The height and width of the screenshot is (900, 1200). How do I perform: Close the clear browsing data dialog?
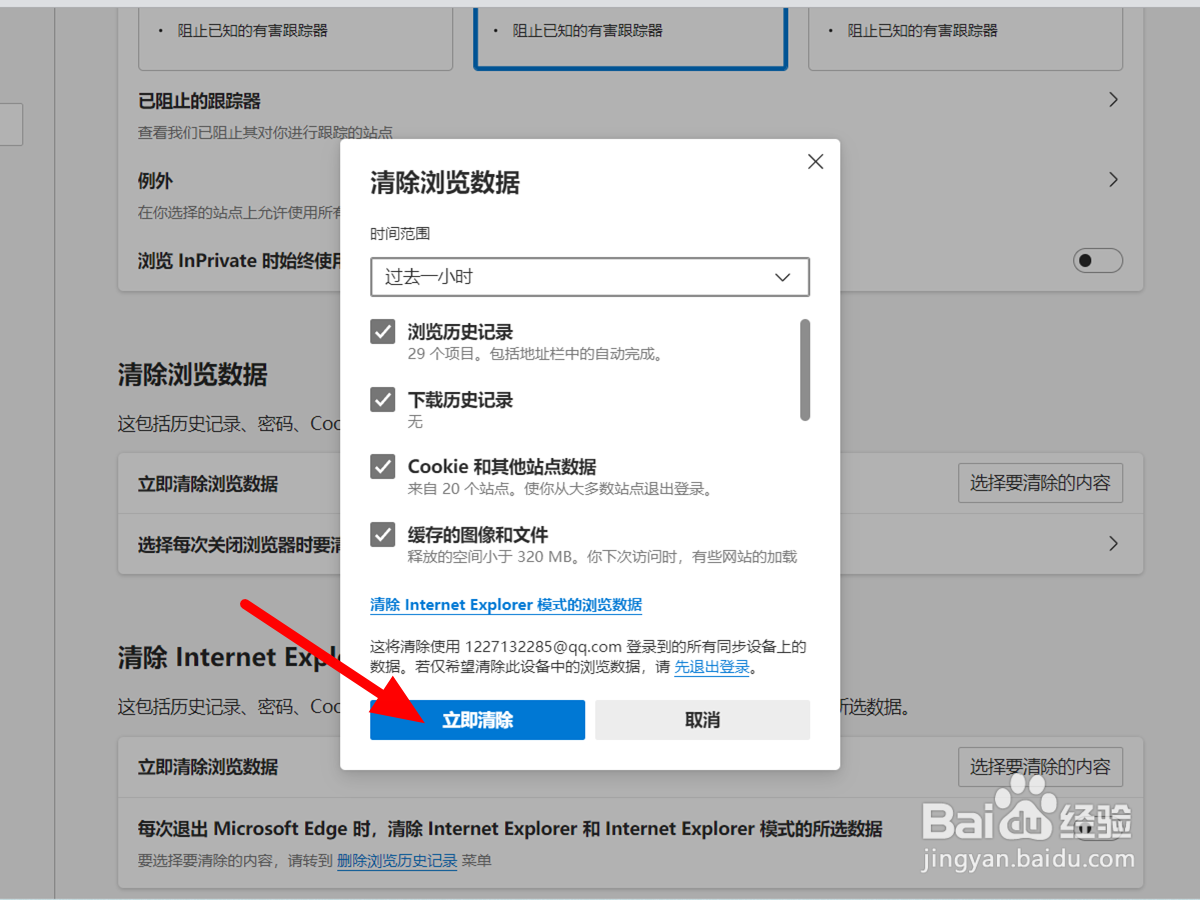816,162
